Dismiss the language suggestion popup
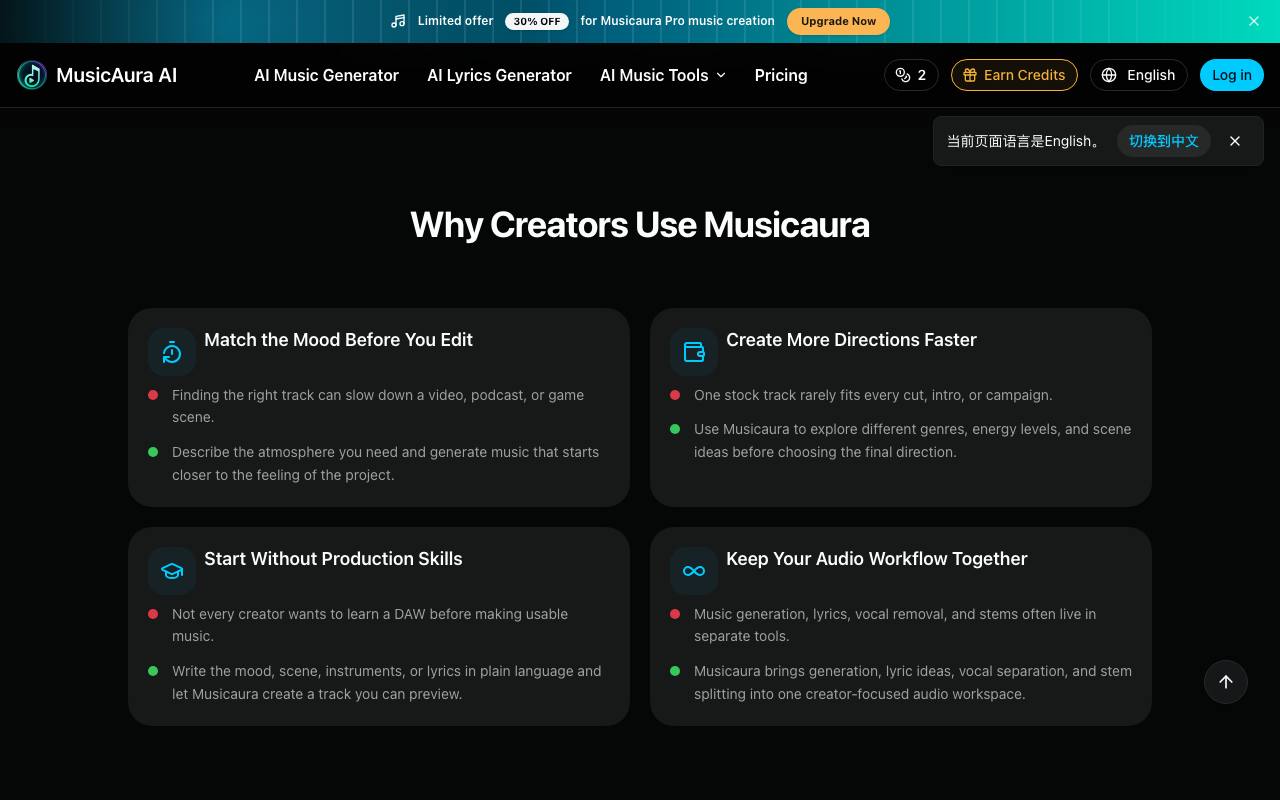This screenshot has height=800, width=1280. (x=1235, y=141)
